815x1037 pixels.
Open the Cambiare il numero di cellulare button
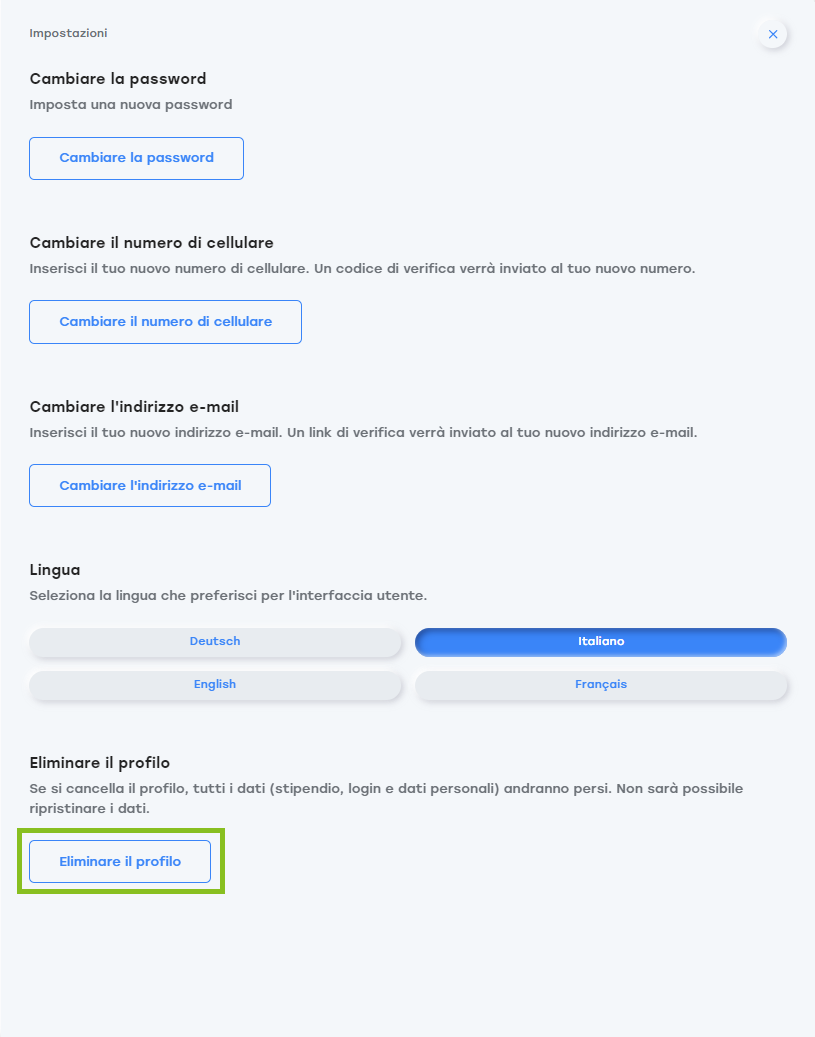tap(165, 322)
